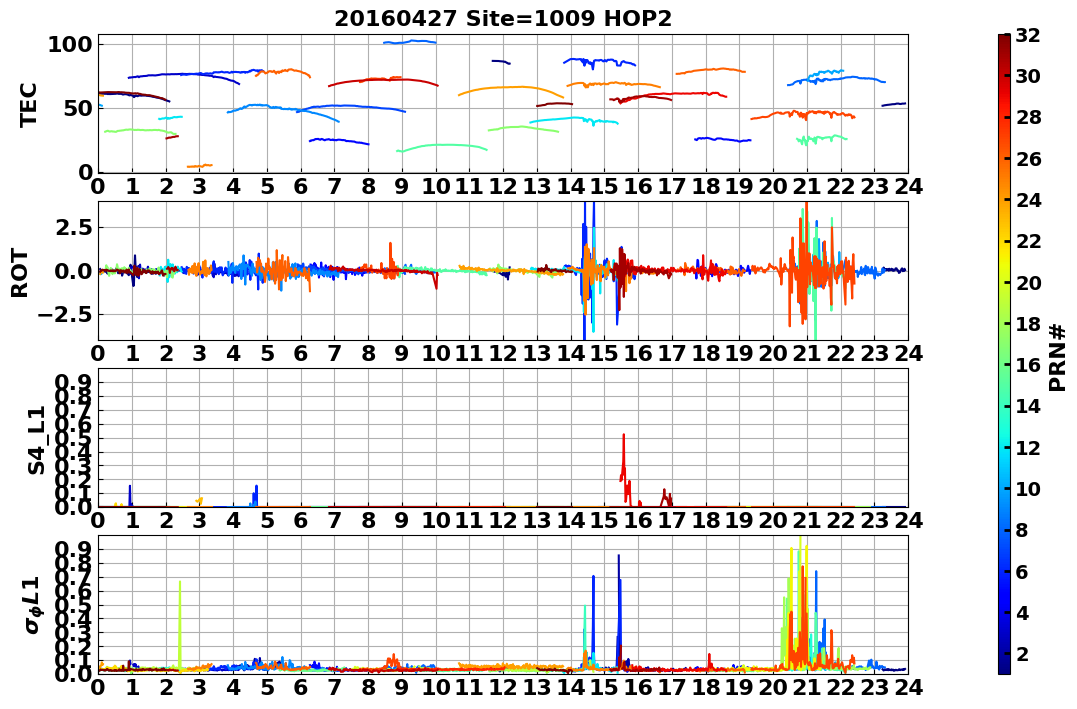Viewport: 1077px width, 709px height.
Task: Click colorbar tick value 16
Action: click(1028, 365)
